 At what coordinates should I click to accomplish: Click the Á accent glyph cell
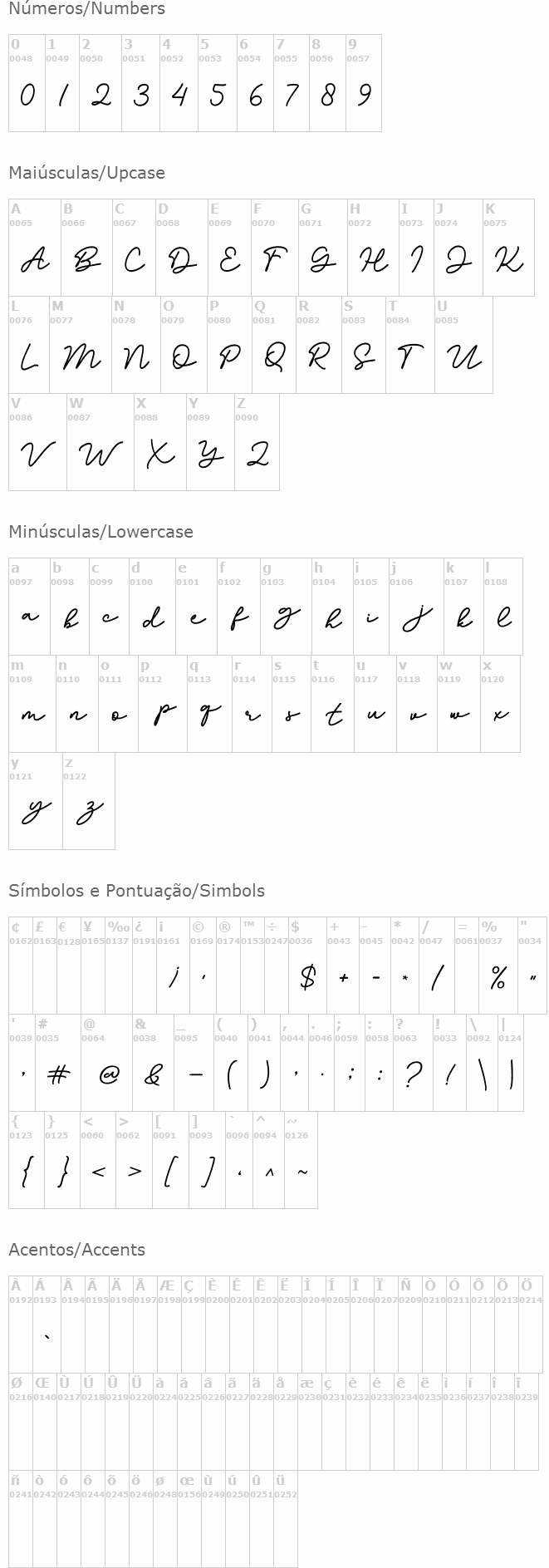point(47,1325)
